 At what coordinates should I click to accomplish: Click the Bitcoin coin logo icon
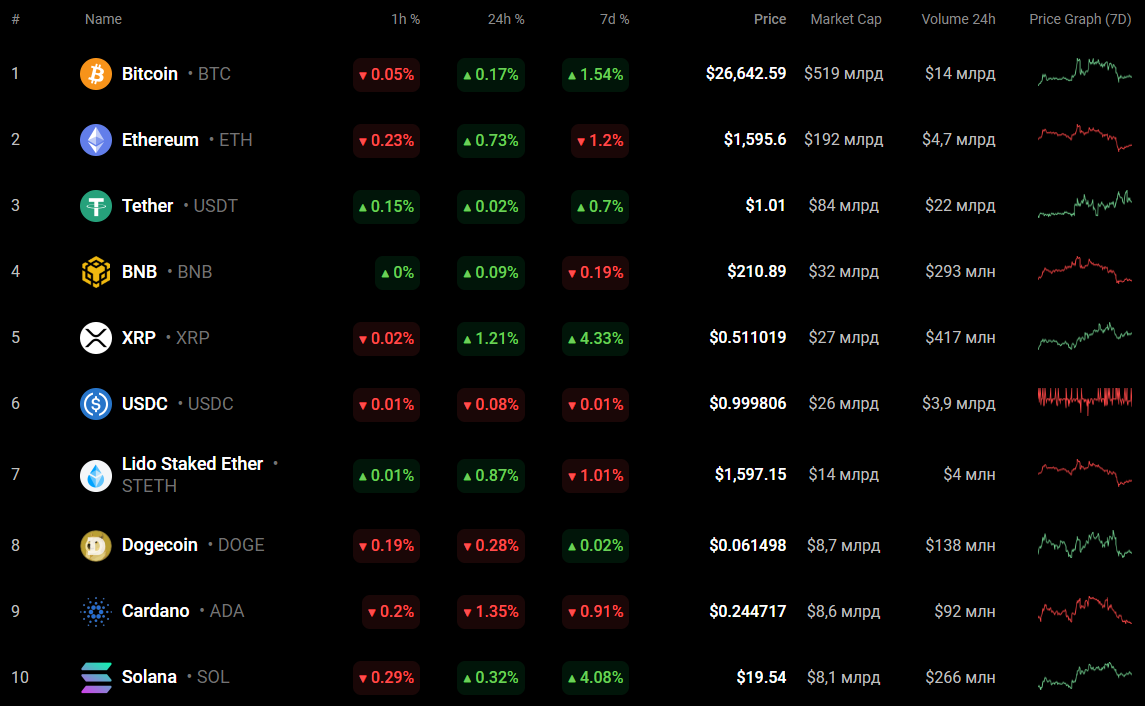click(96, 74)
